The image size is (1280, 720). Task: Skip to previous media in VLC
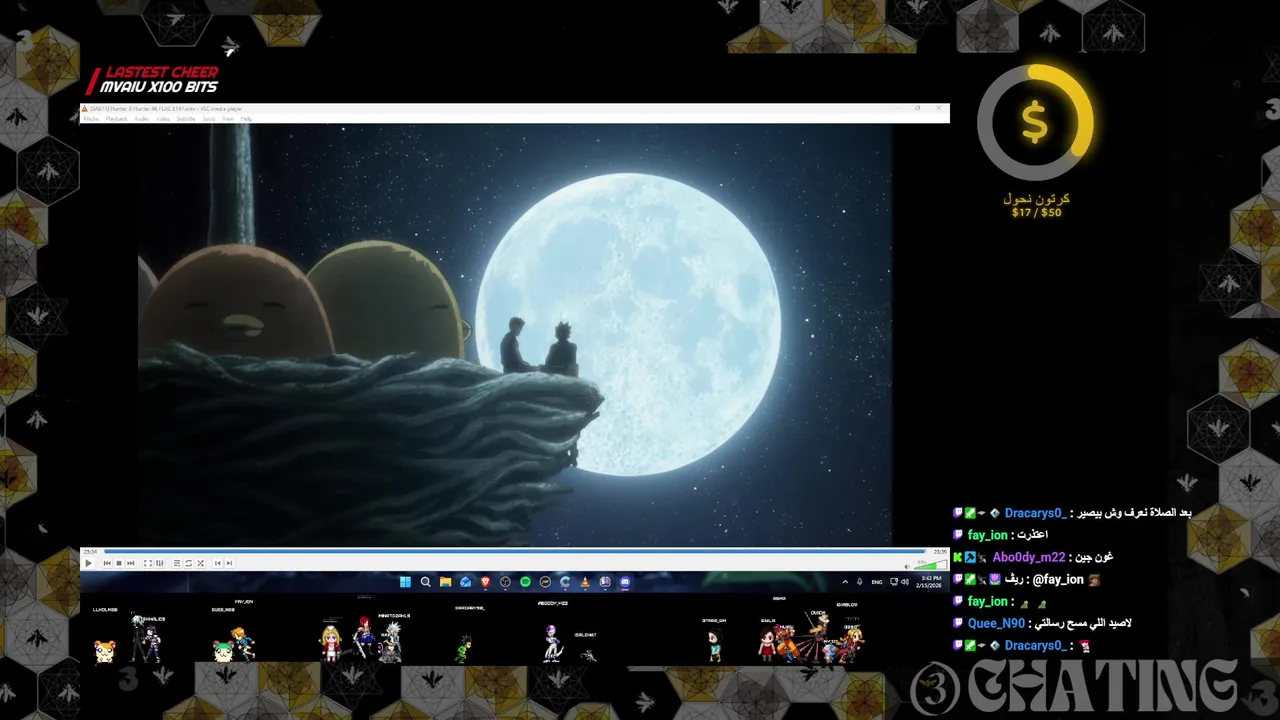(107, 563)
